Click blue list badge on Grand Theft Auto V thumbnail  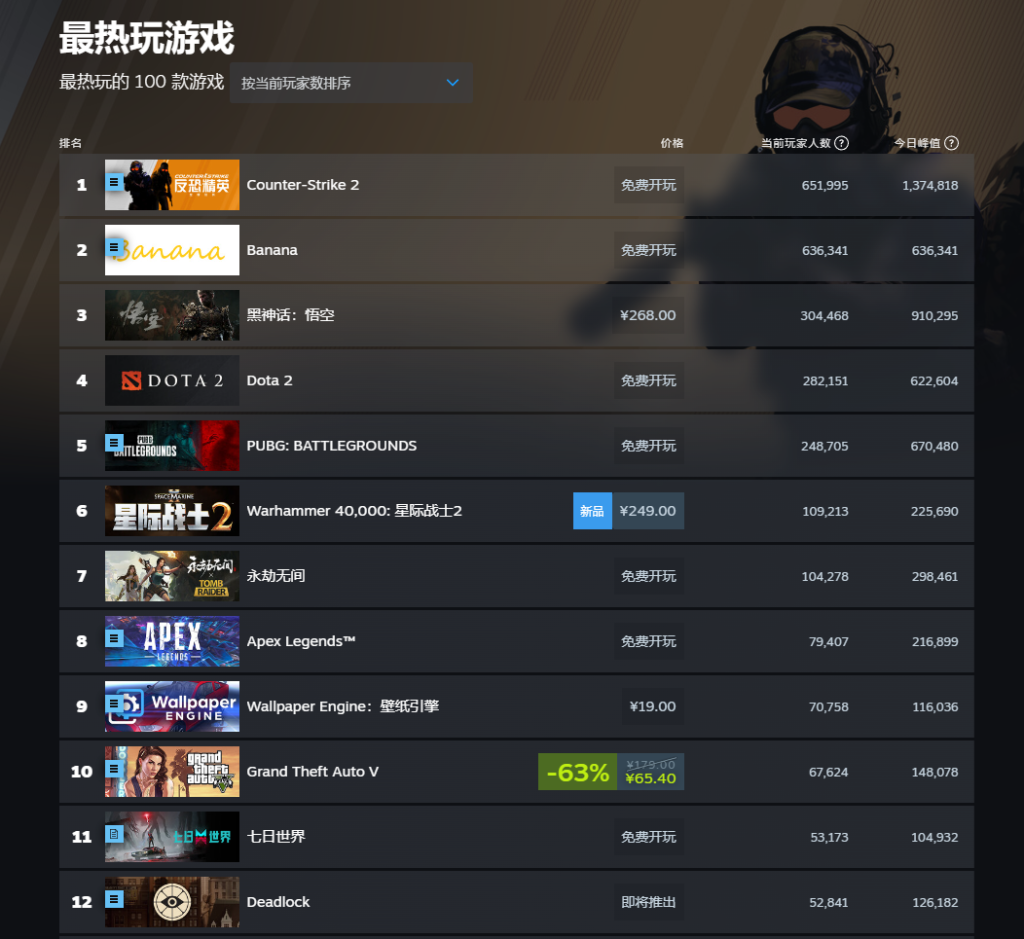(114, 769)
